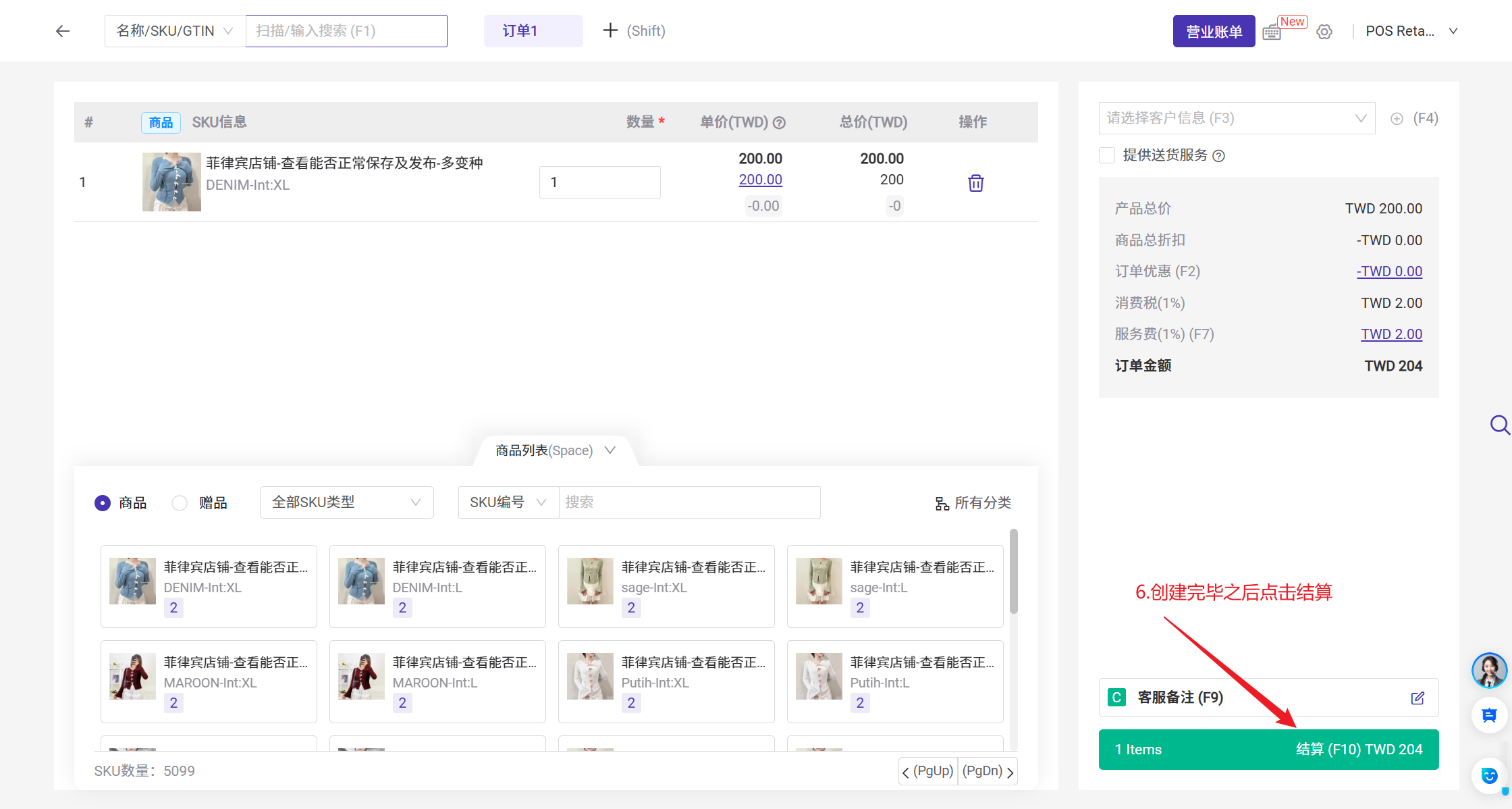The width and height of the screenshot is (1512, 809).
Task: Select the 赠品 radio button
Action: tap(180, 503)
